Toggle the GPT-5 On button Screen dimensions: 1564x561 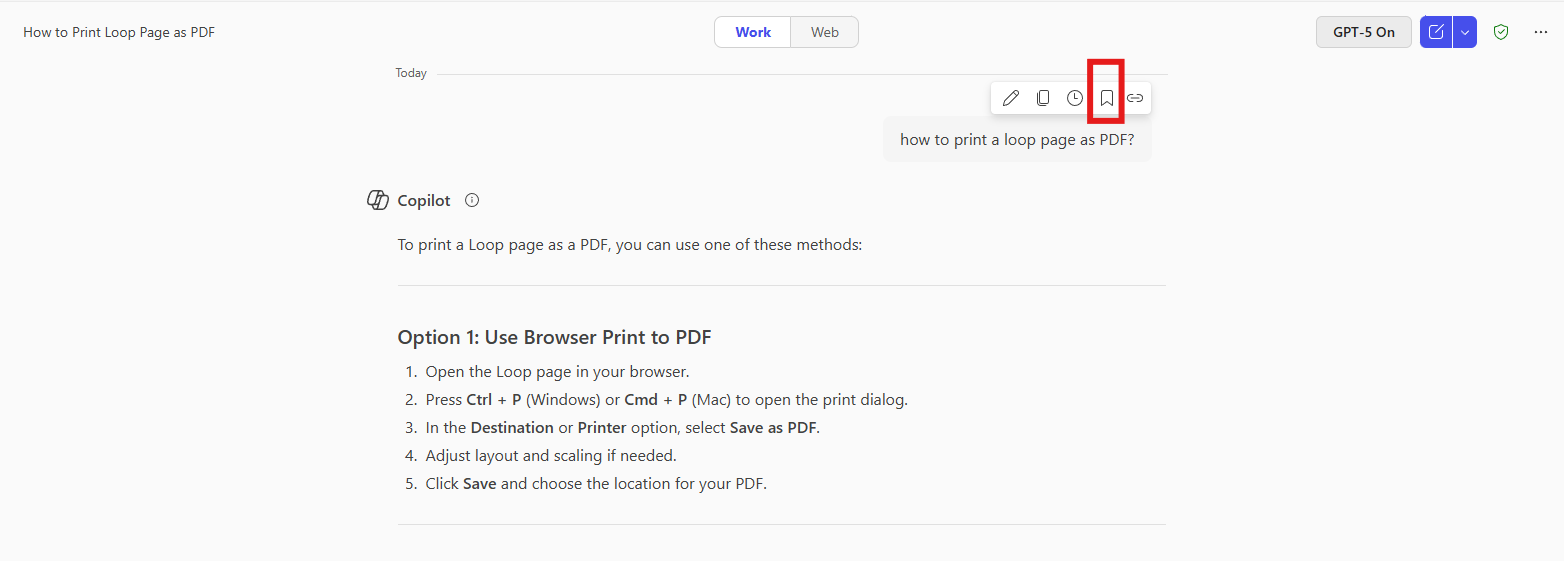pos(1363,32)
